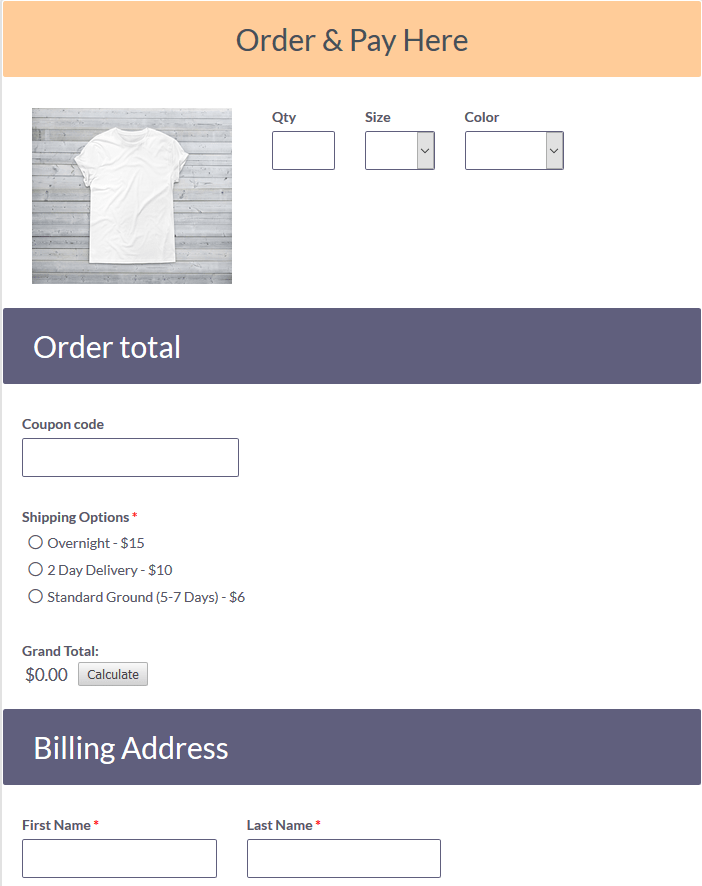Click the Order & Pay Here banner
This screenshot has width=702, height=886.
click(x=351, y=40)
